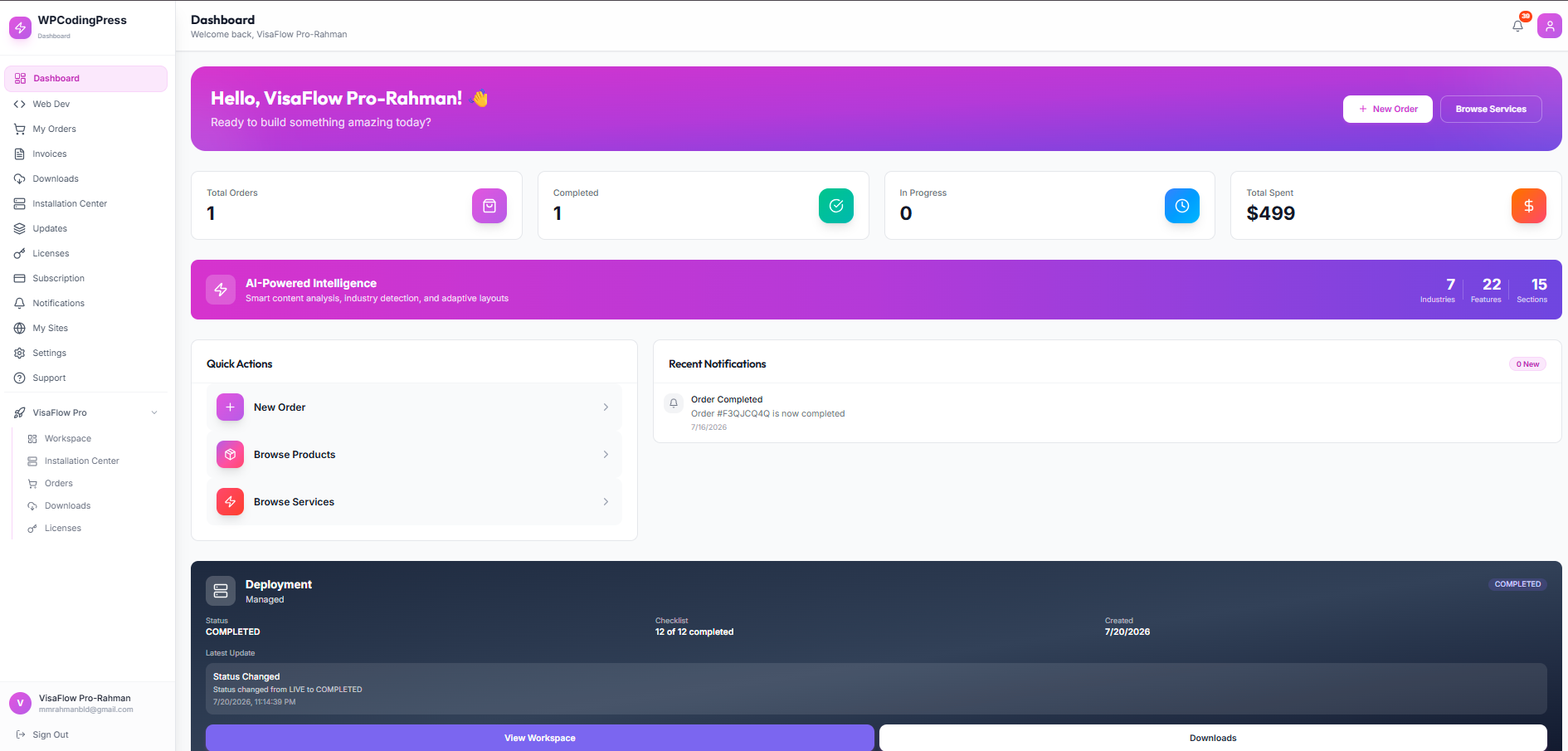1568x751 pixels.
Task: Click the COMPLETED status badge in Deployment
Action: pos(1517,584)
